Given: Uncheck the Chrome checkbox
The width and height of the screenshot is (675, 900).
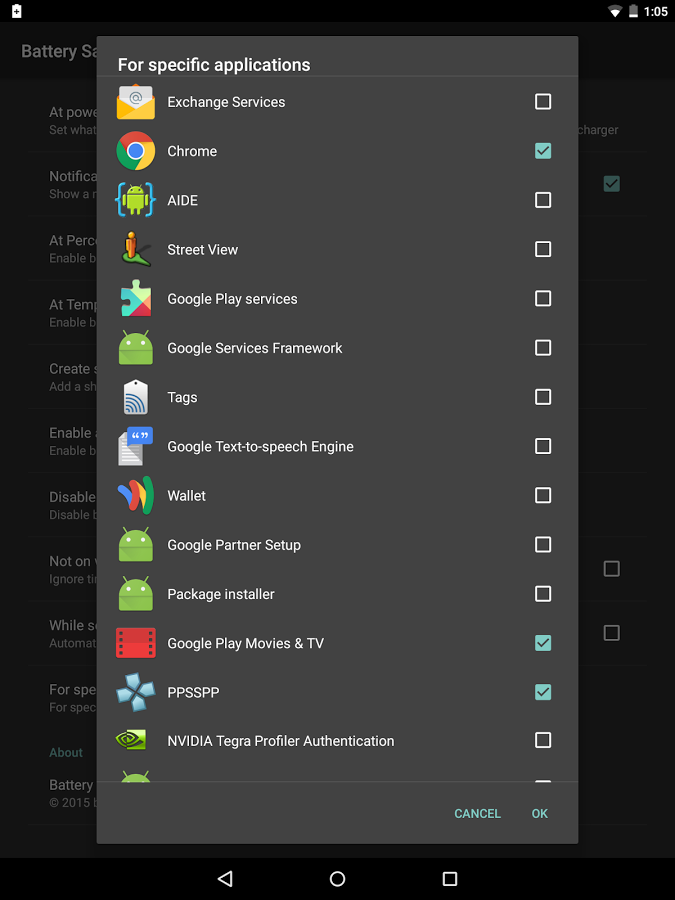Looking at the screenshot, I should (x=543, y=151).
